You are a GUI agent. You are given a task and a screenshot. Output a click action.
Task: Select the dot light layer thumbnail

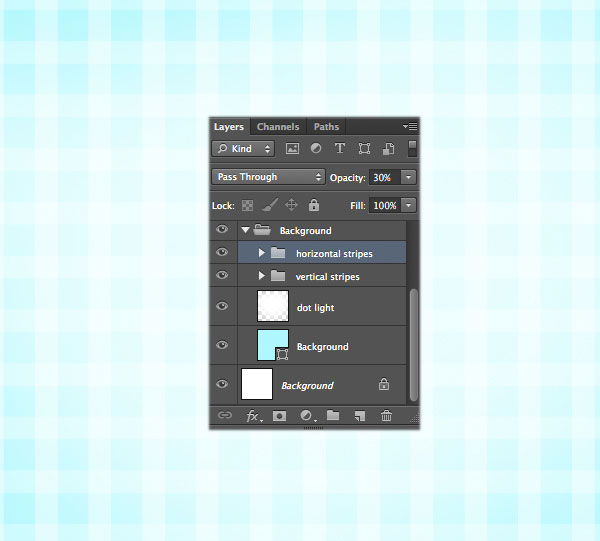tap(273, 306)
